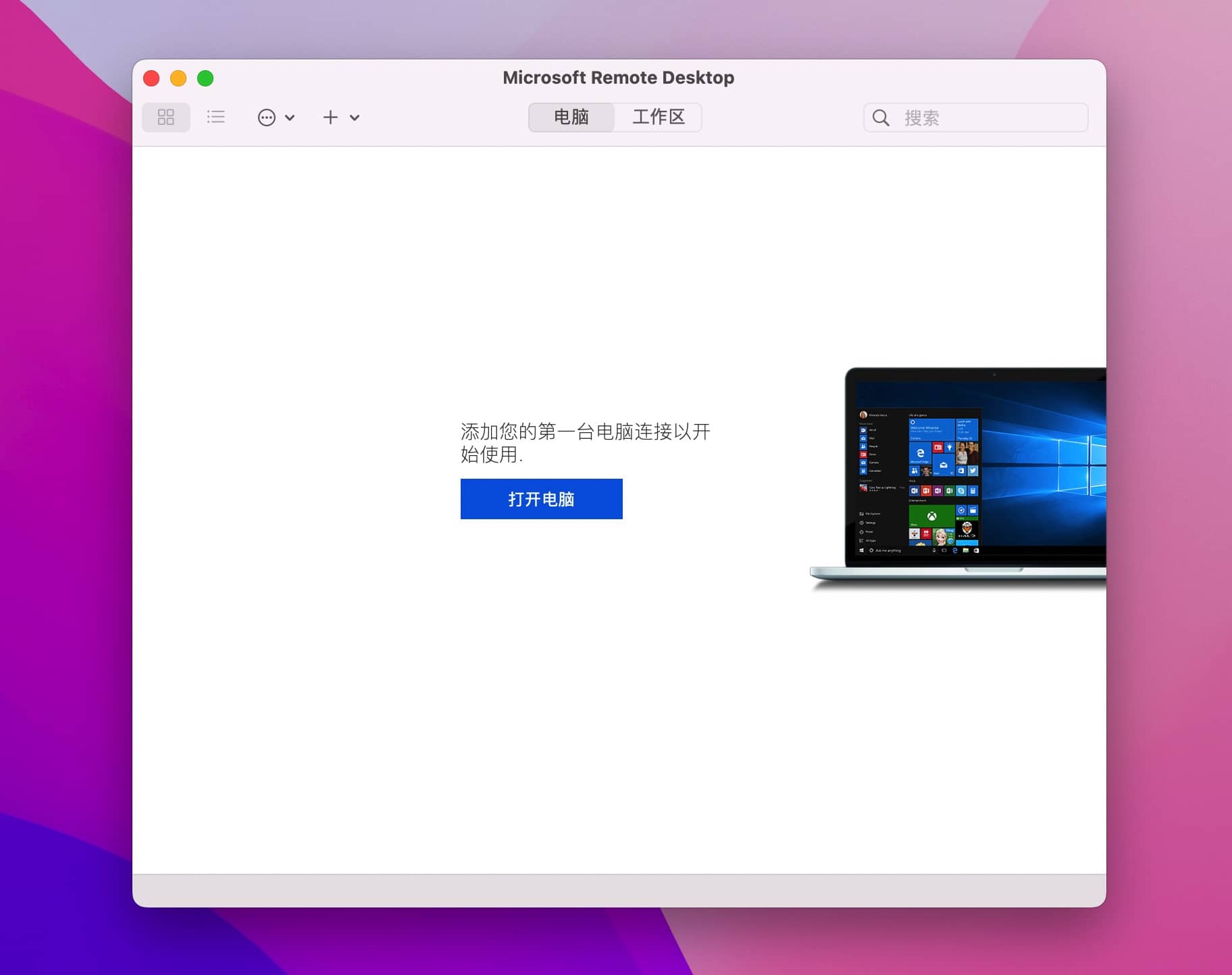Switch to grid view layout
1232x975 pixels.
click(x=165, y=117)
